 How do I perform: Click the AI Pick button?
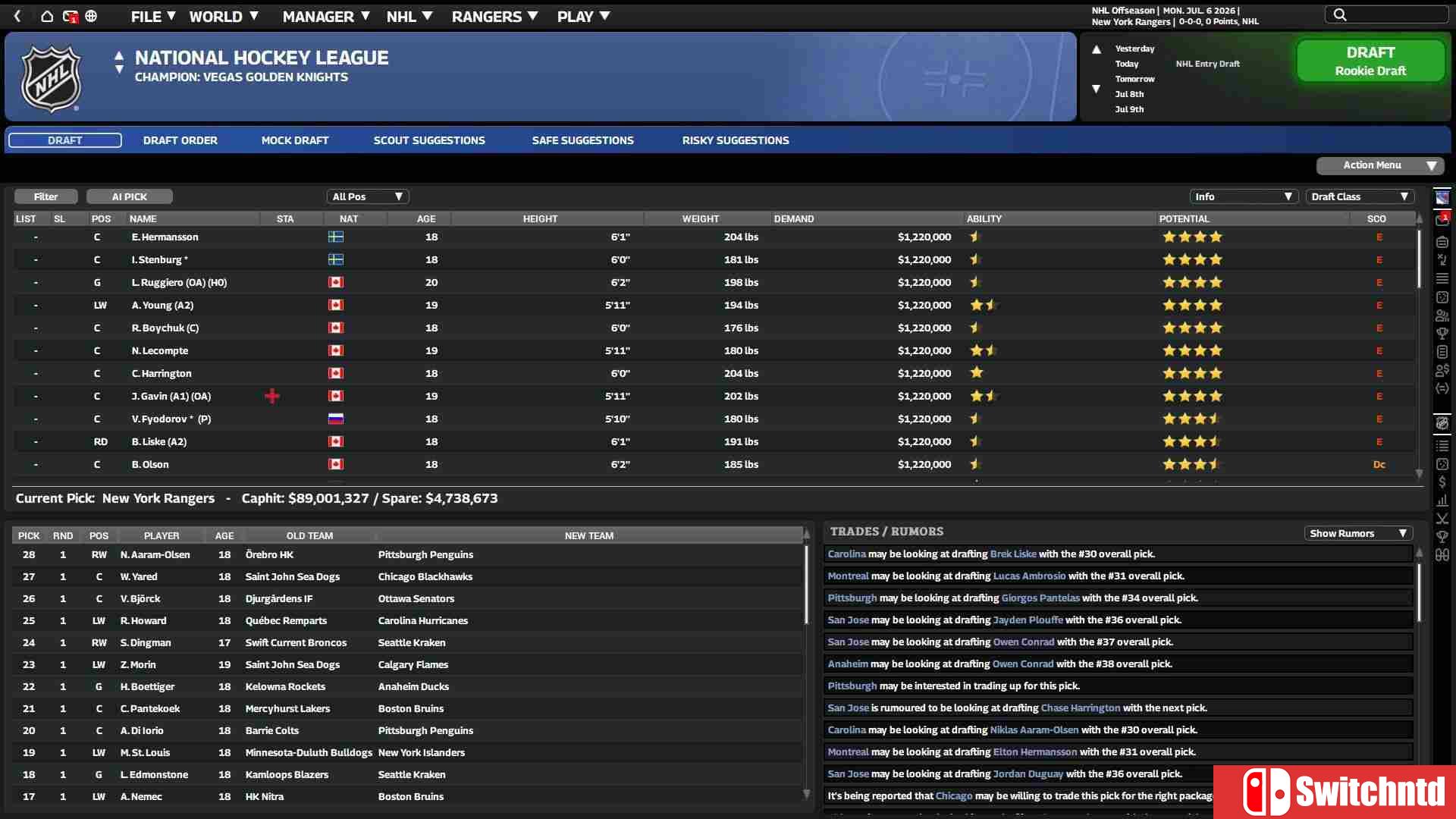click(129, 196)
